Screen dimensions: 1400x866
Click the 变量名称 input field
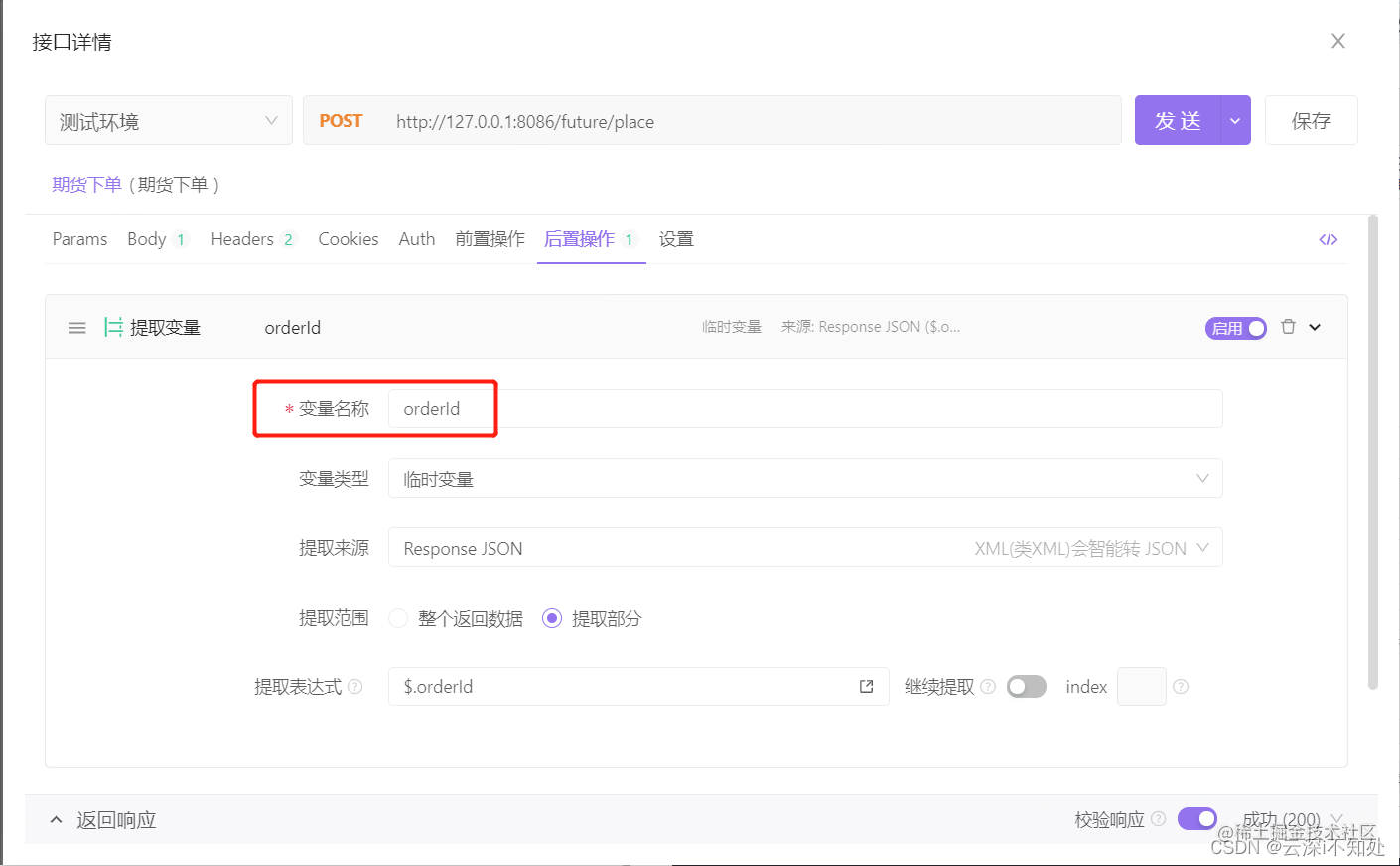click(x=804, y=409)
